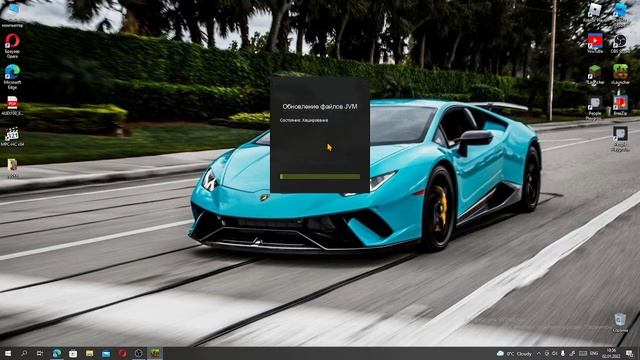Viewport: 640px width, 360px height.
Task: Open the OBS Studio desktop shortcut
Action: pyautogui.click(x=620, y=43)
